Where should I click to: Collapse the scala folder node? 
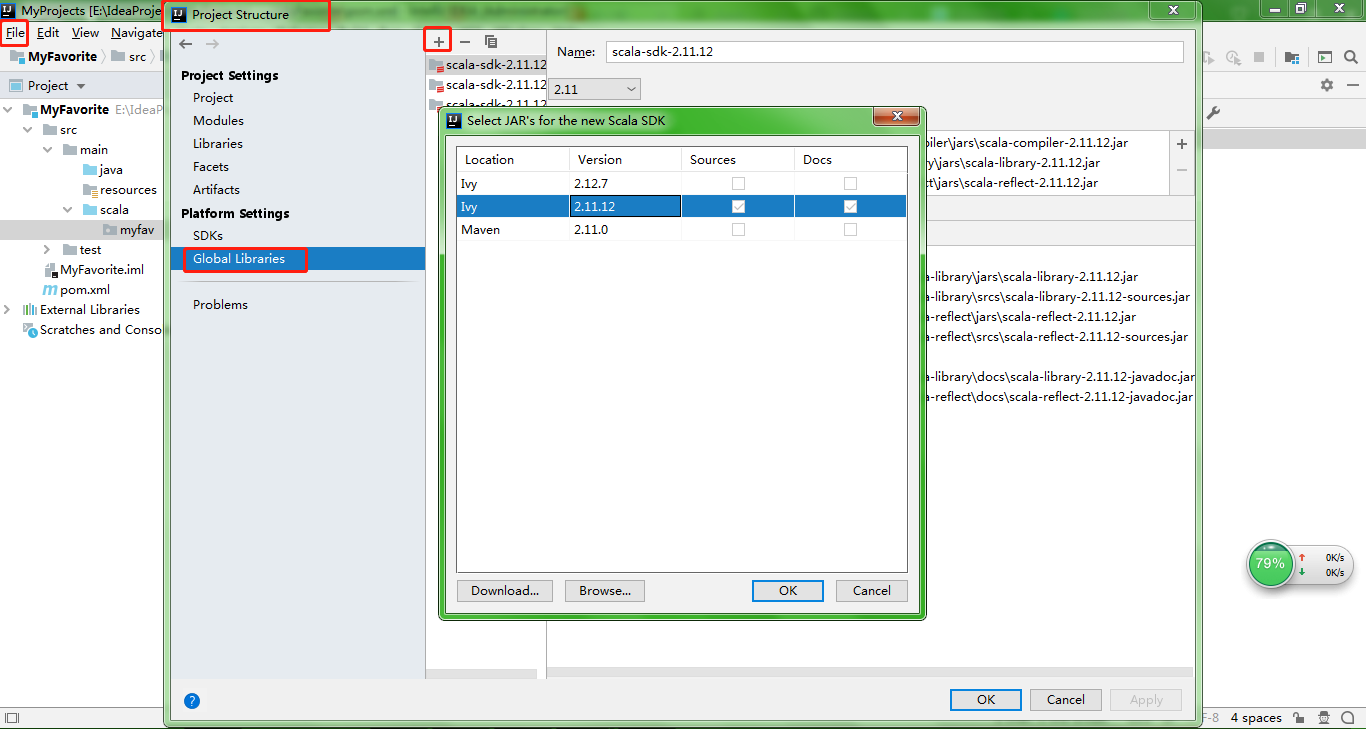(x=67, y=210)
